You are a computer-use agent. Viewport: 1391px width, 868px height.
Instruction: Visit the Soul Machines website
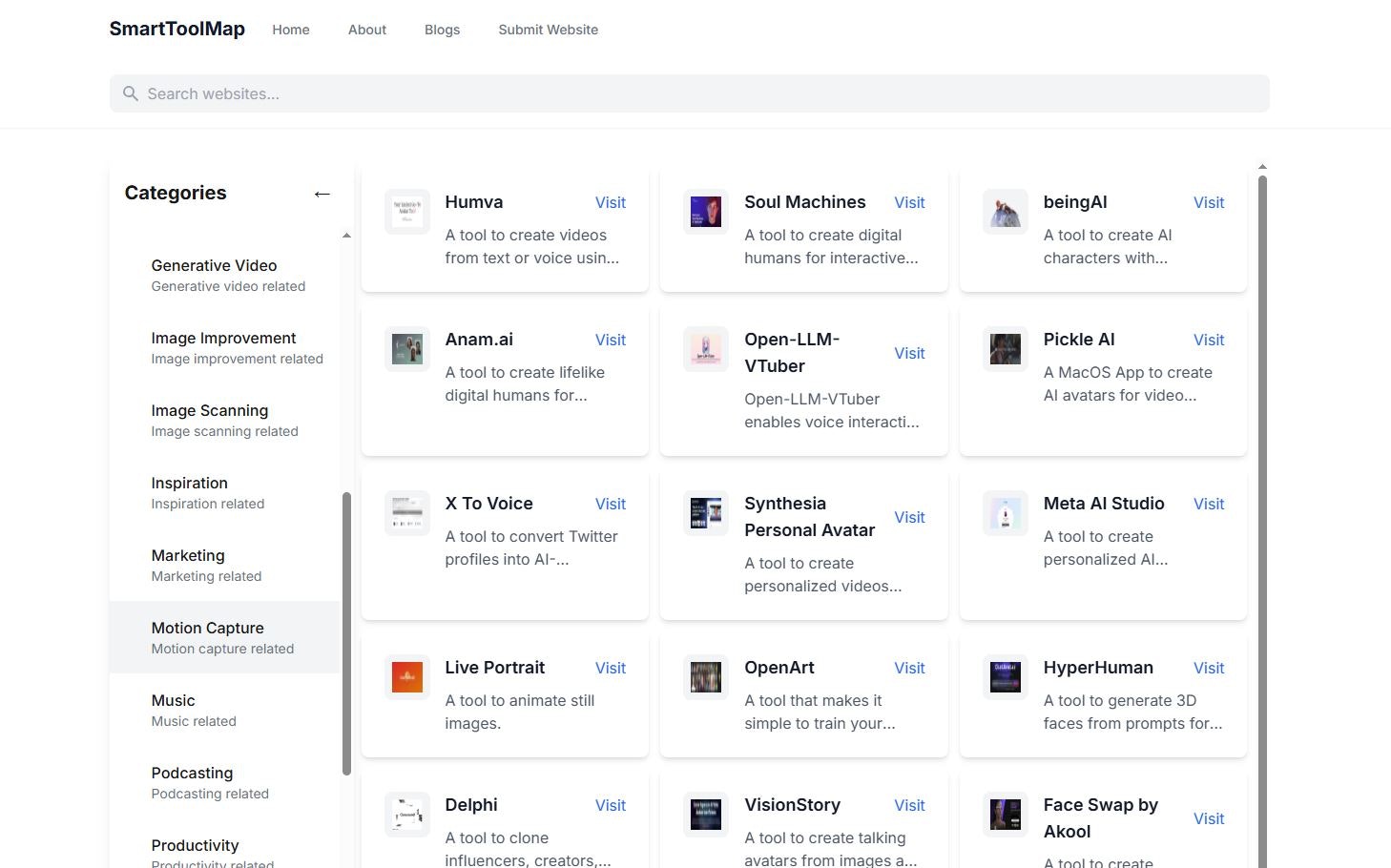tap(909, 202)
